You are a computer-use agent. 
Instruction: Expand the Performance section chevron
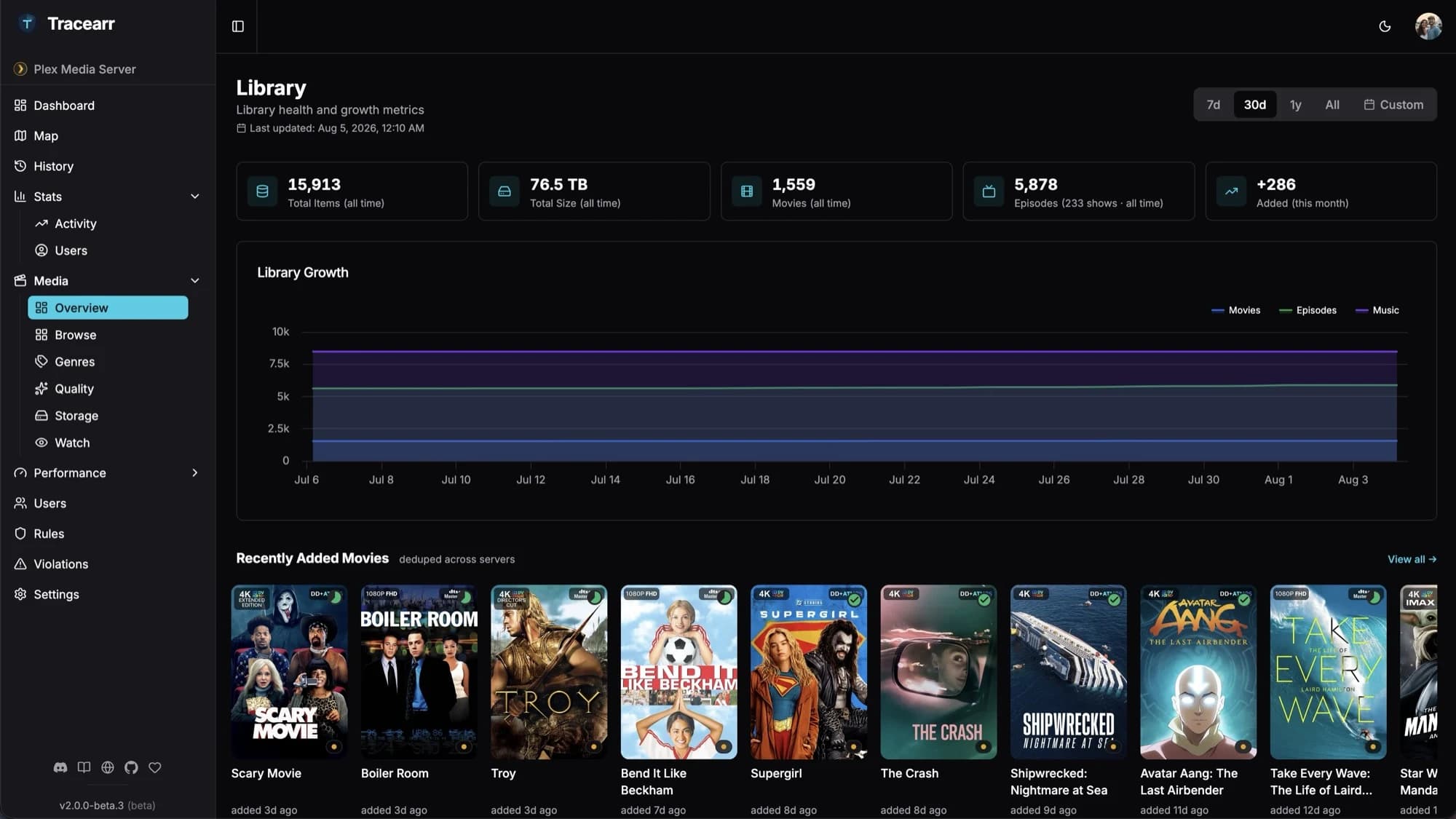click(x=195, y=473)
